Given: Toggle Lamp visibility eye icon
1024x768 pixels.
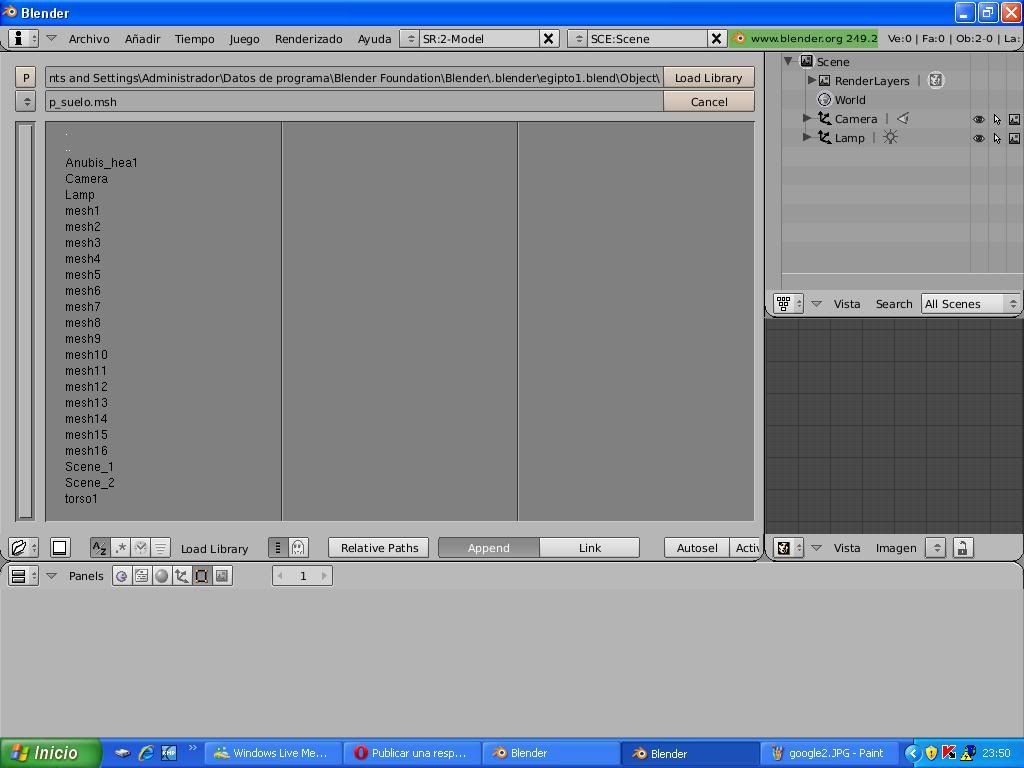Looking at the screenshot, I should click(x=978, y=138).
